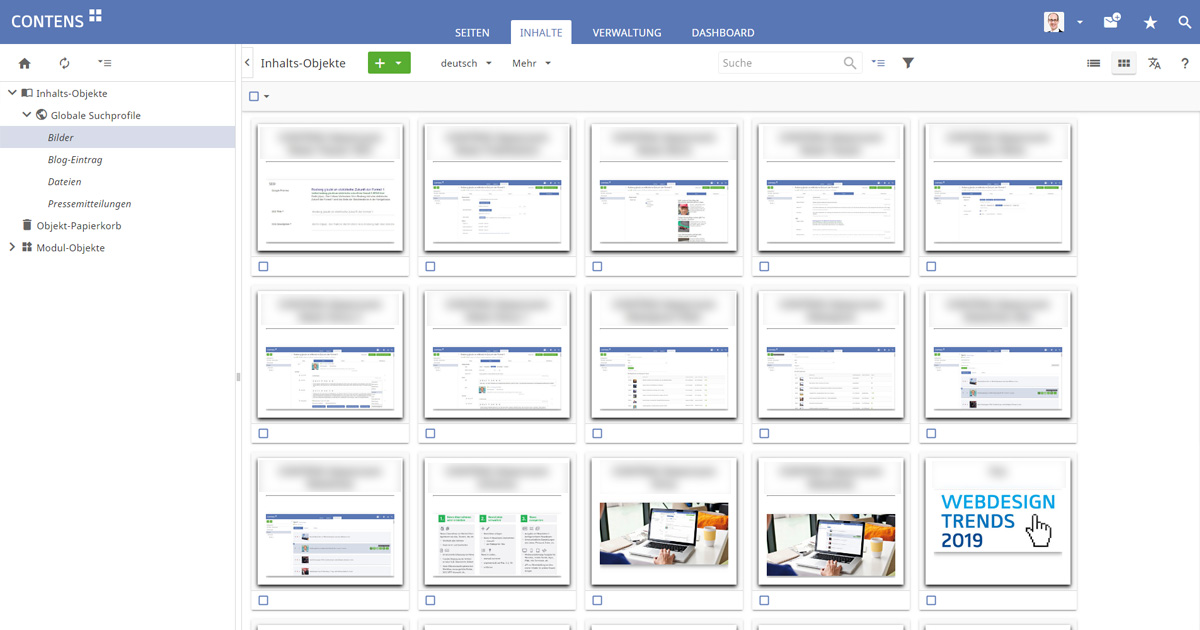Viewport: 1200px width, 630px height.
Task: Collapse the sidebar with left chevron
Action: [x=247, y=63]
